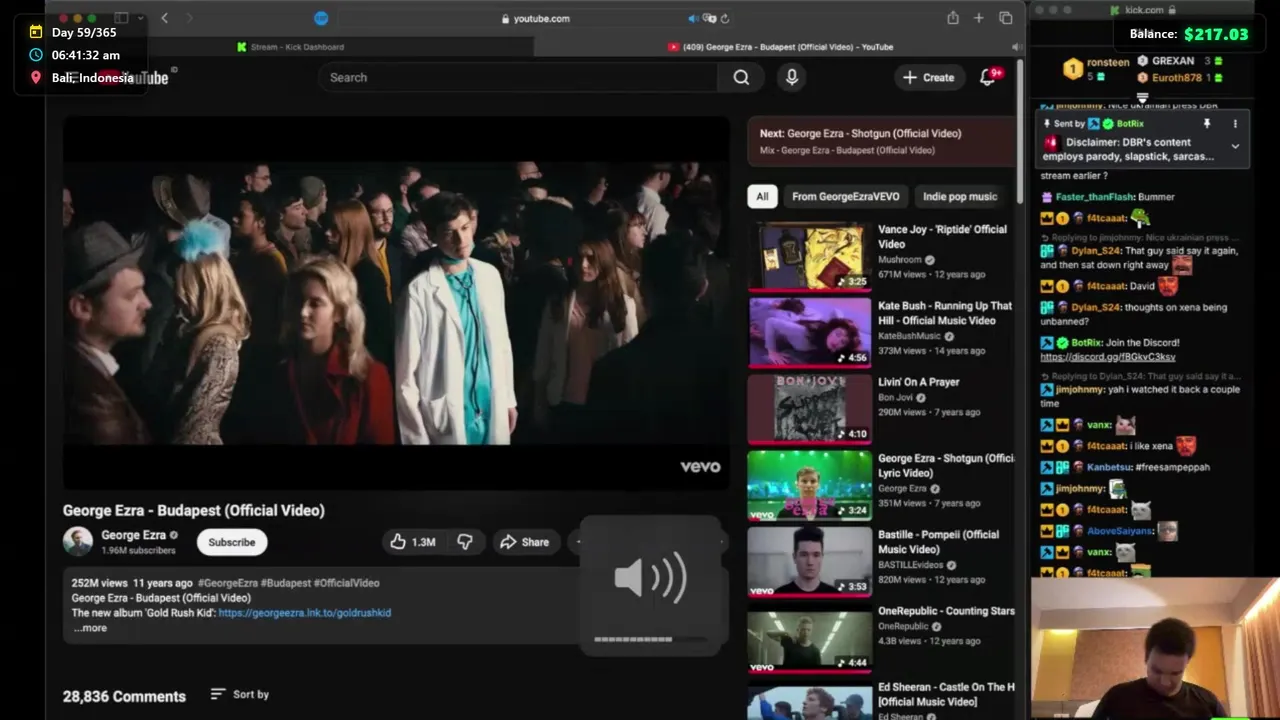Click the voice search microphone icon
Viewport: 1280px width, 720px height.
point(792,77)
